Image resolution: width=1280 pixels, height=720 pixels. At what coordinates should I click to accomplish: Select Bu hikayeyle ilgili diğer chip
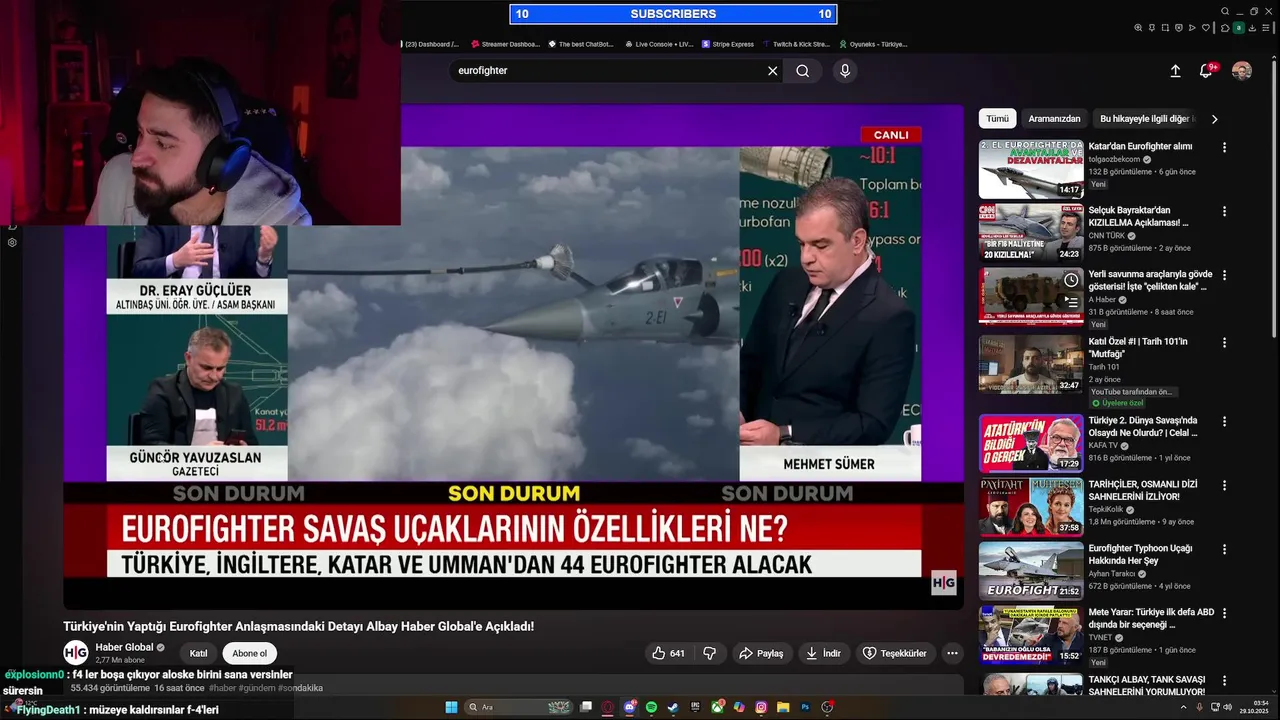(1145, 118)
